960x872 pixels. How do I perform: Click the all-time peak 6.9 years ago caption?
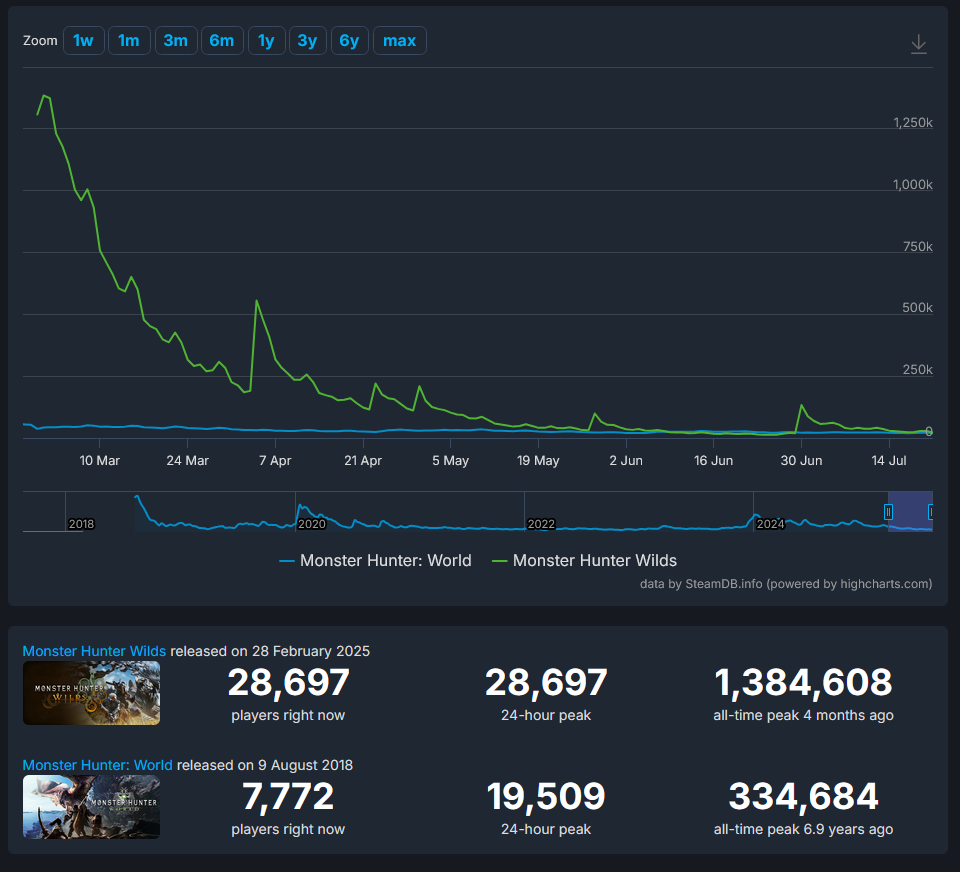coord(803,829)
